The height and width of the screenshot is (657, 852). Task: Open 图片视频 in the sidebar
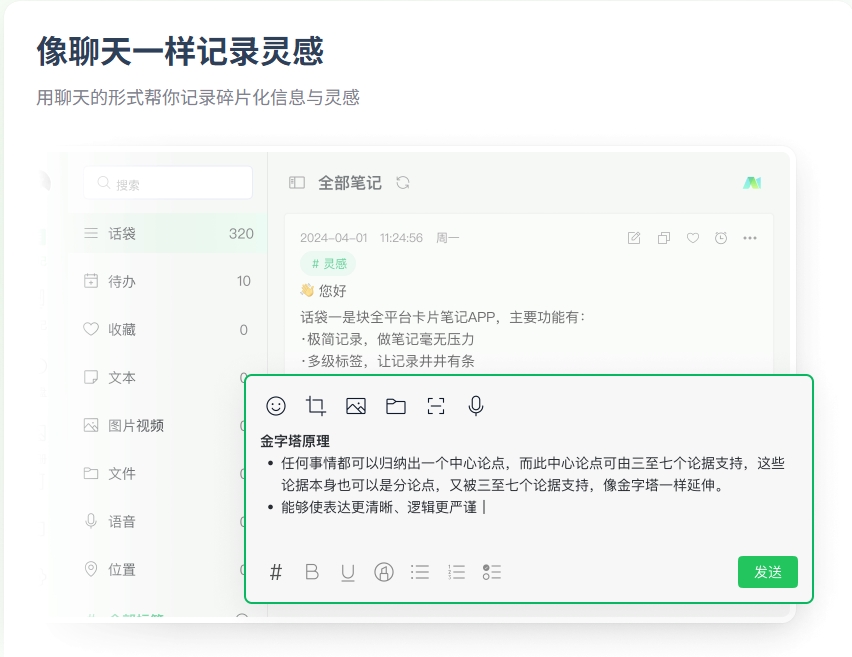(136, 426)
